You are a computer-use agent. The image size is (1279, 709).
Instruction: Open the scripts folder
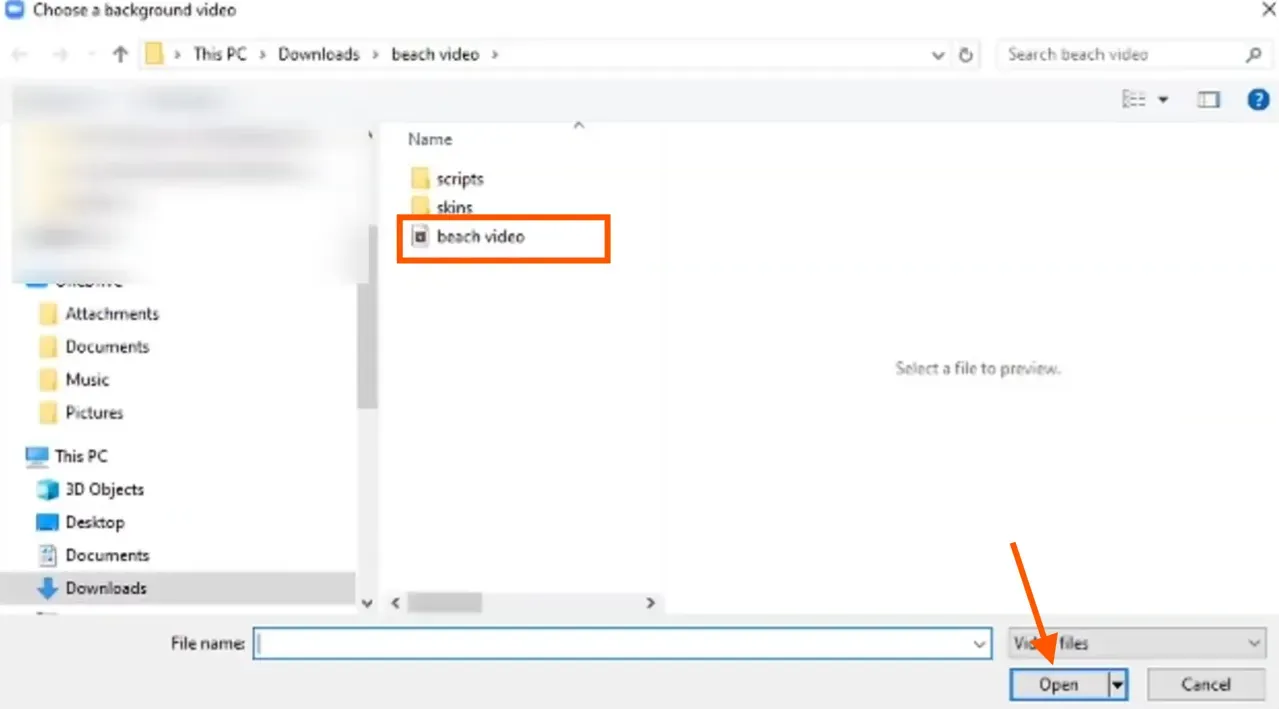461,178
